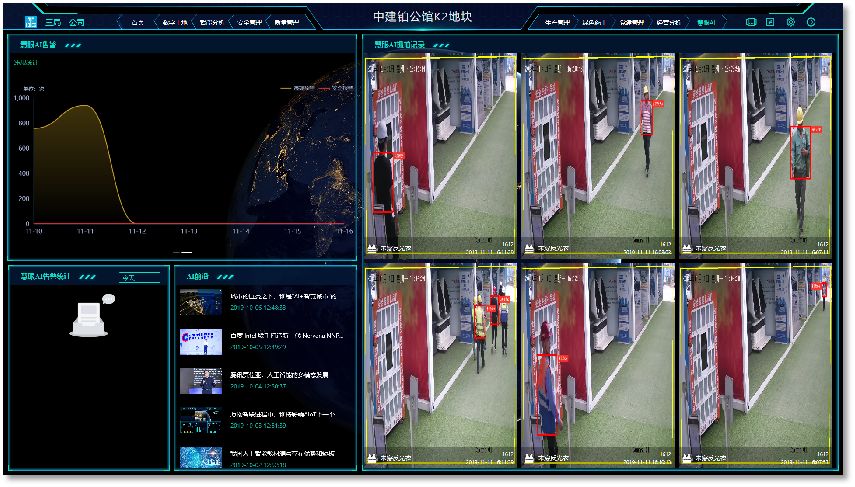This screenshot has width=855, height=487.
Task: Open the topmost headline in the AI news list
Action: 285,297
